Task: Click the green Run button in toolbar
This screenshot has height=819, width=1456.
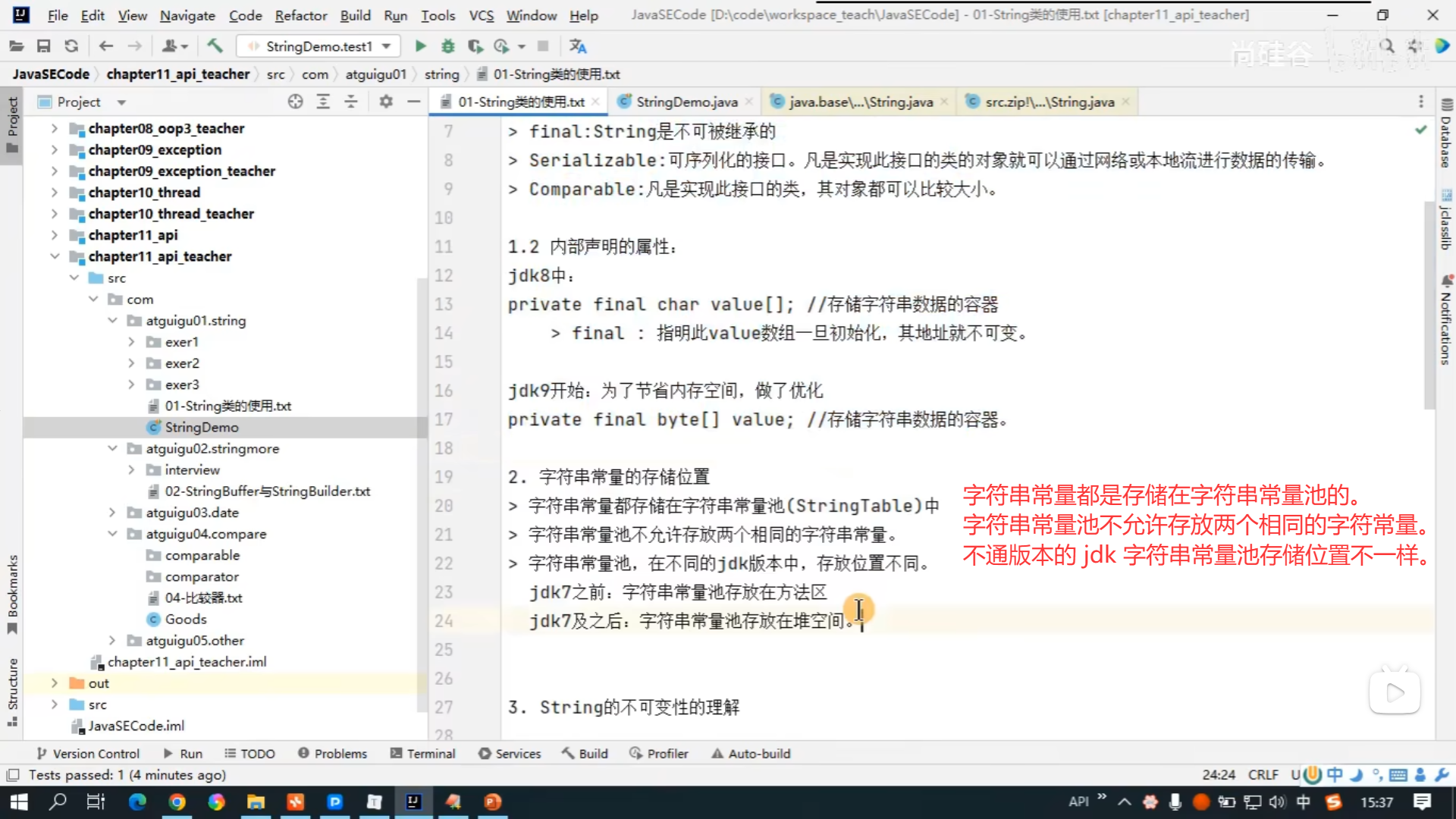Action: (x=420, y=46)
